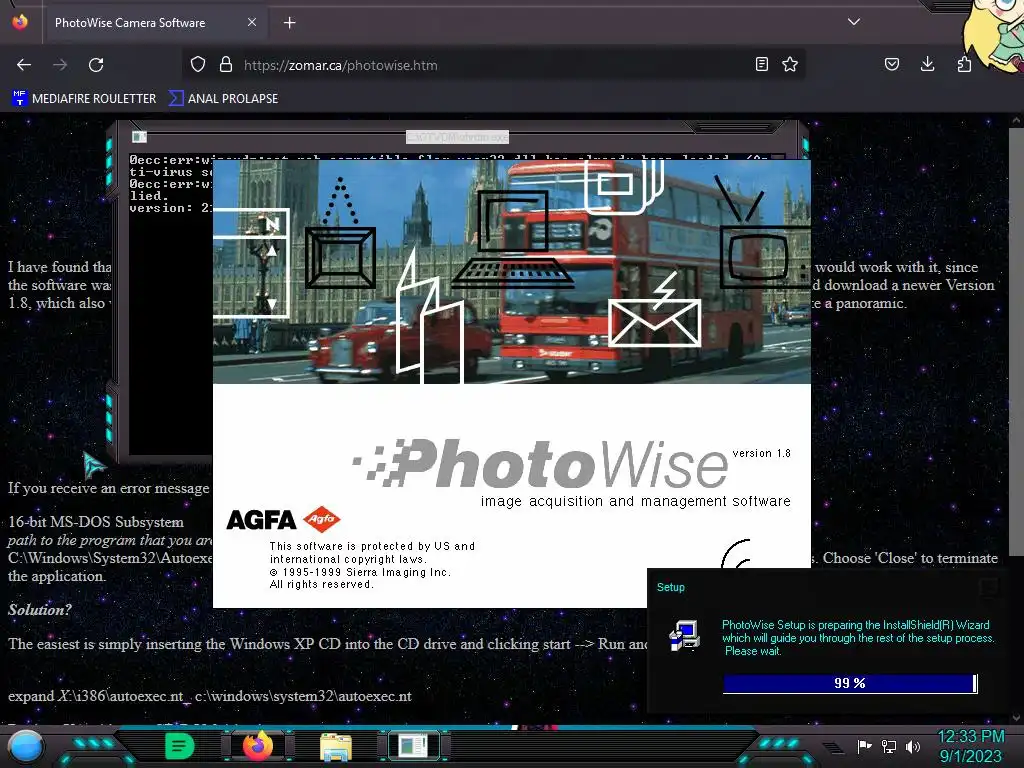Screen dimensions: 1024x768
Task: Click the network tray icon
Action: 889,746
